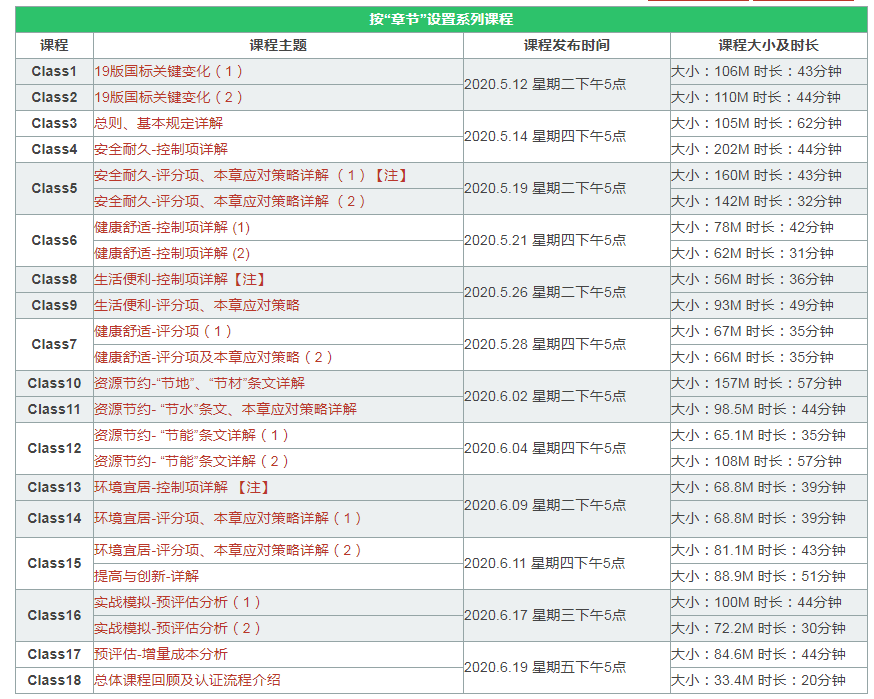
Task: Open 环境宜居-控制项详解【注】link
Action: point(182,488)
